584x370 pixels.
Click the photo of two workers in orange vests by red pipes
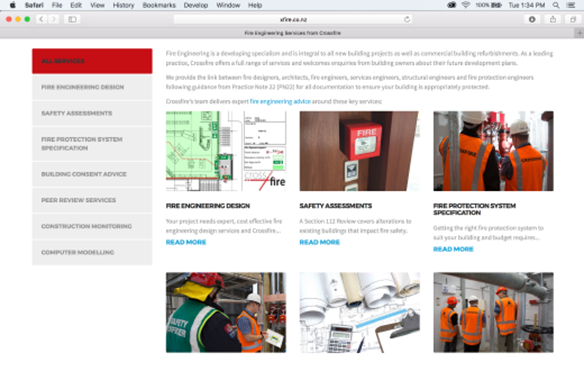[493, 151]
